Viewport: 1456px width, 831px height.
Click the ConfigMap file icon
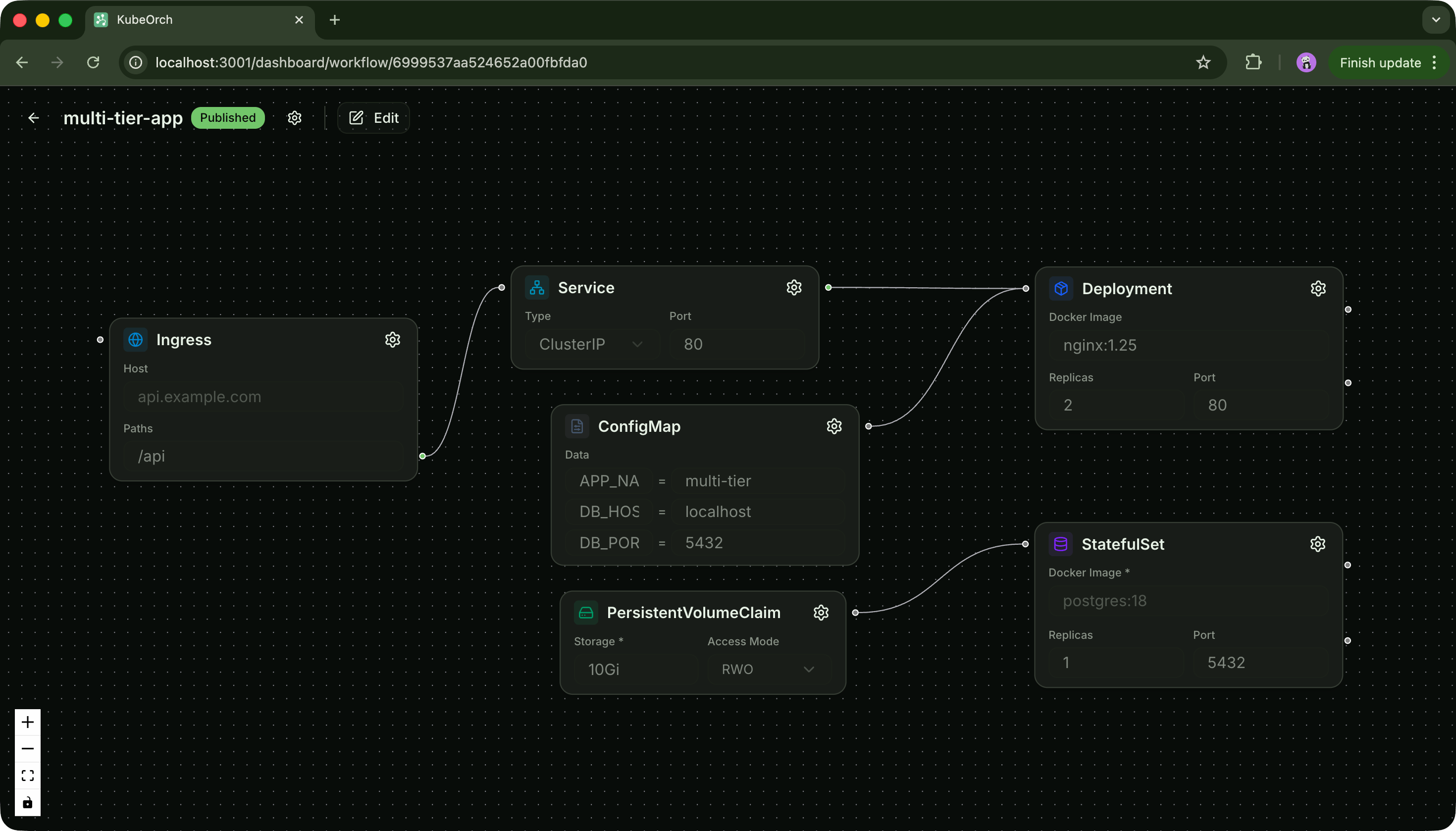576,426
